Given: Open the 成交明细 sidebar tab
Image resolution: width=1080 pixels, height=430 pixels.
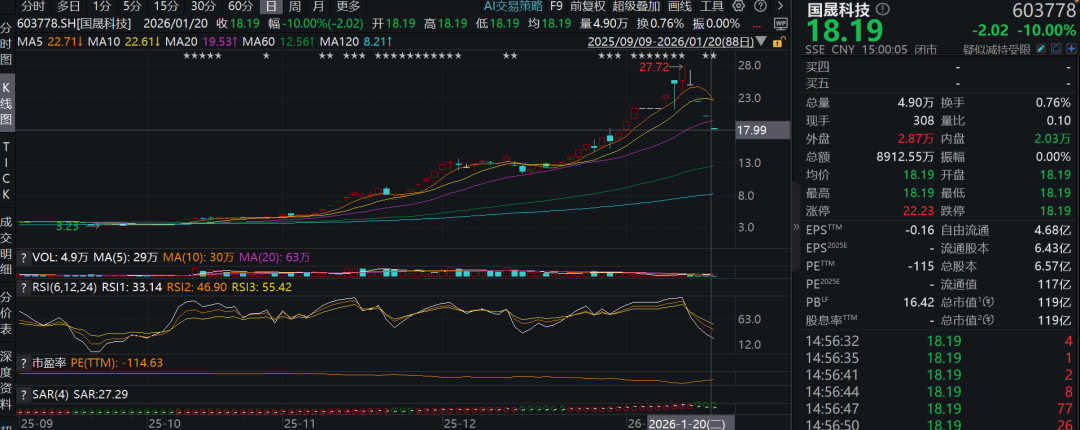Looking at the screenshot, I should [x=7, y=246].
